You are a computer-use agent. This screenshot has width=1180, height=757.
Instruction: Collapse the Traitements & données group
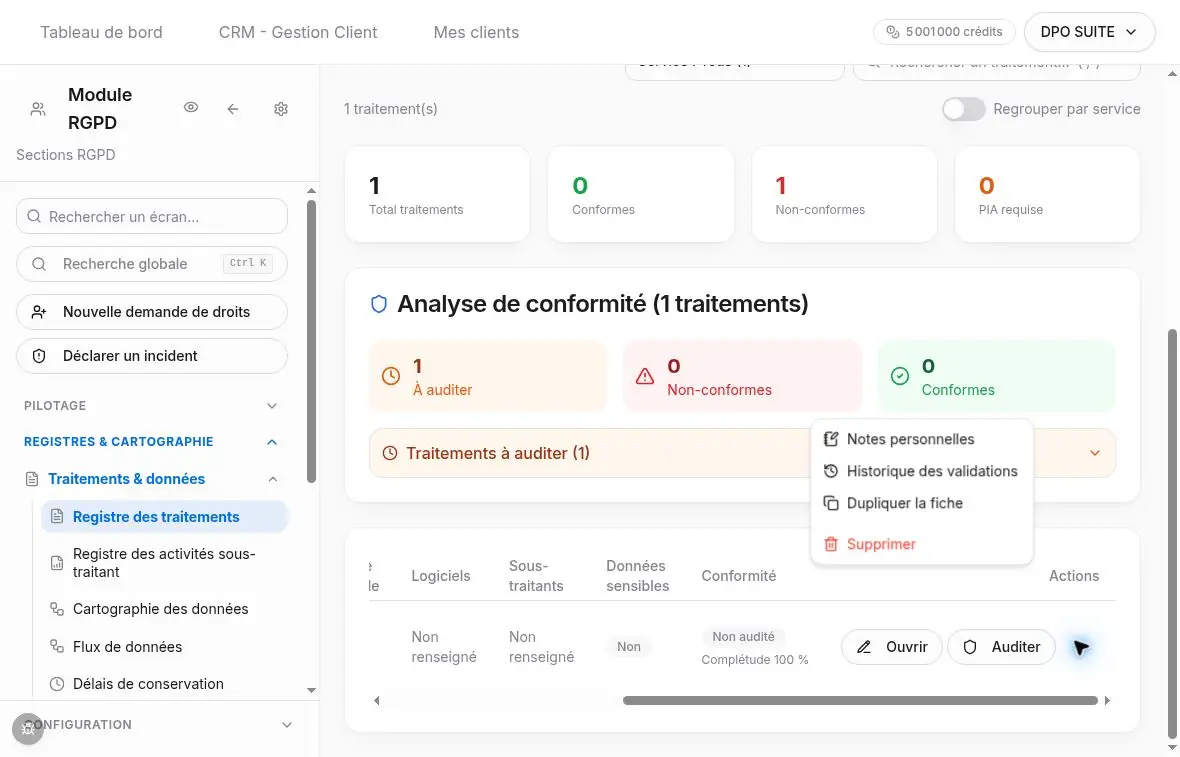[152, 479]
